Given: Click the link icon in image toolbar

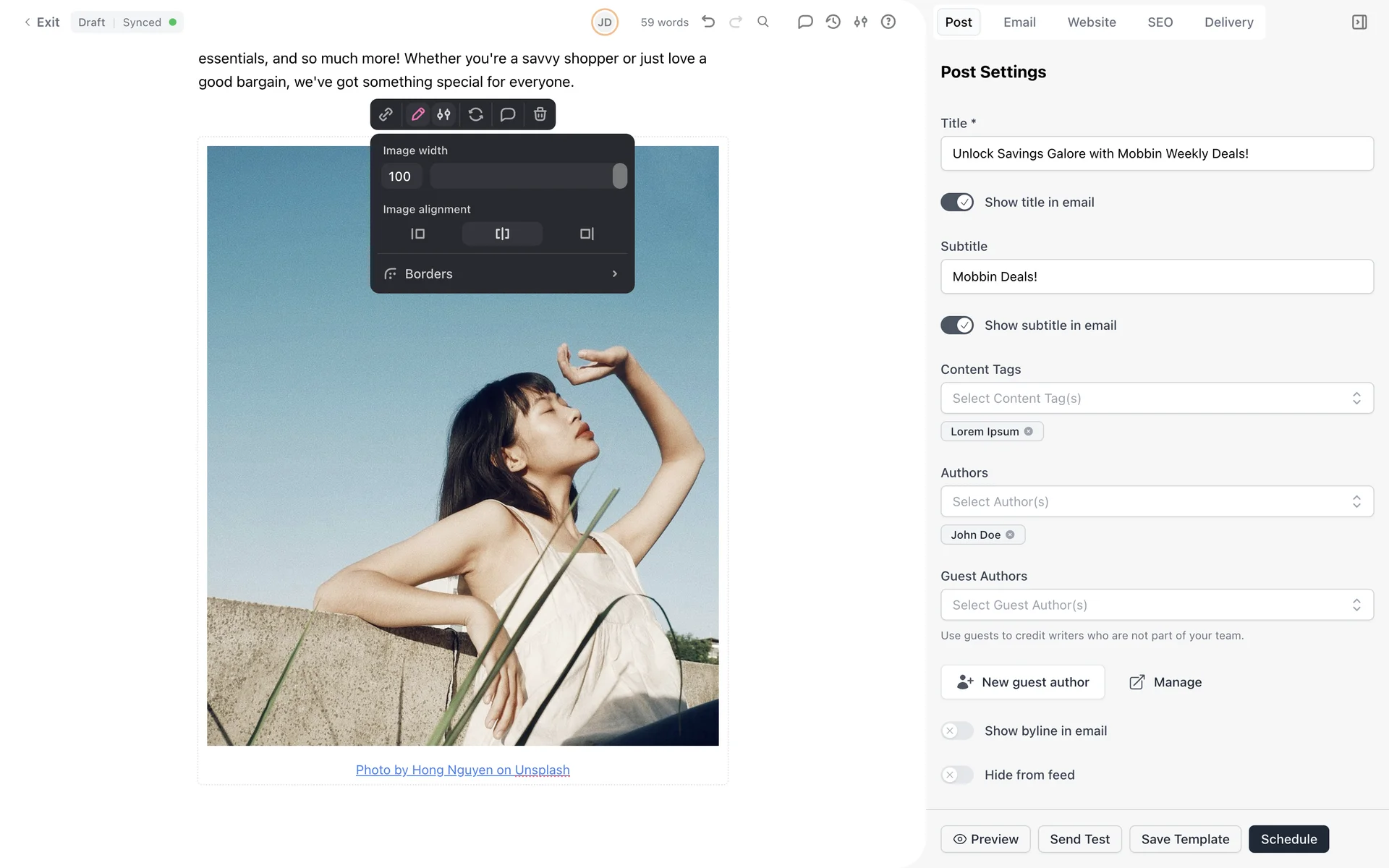Looking at the screenshot, I should (386, 114).
